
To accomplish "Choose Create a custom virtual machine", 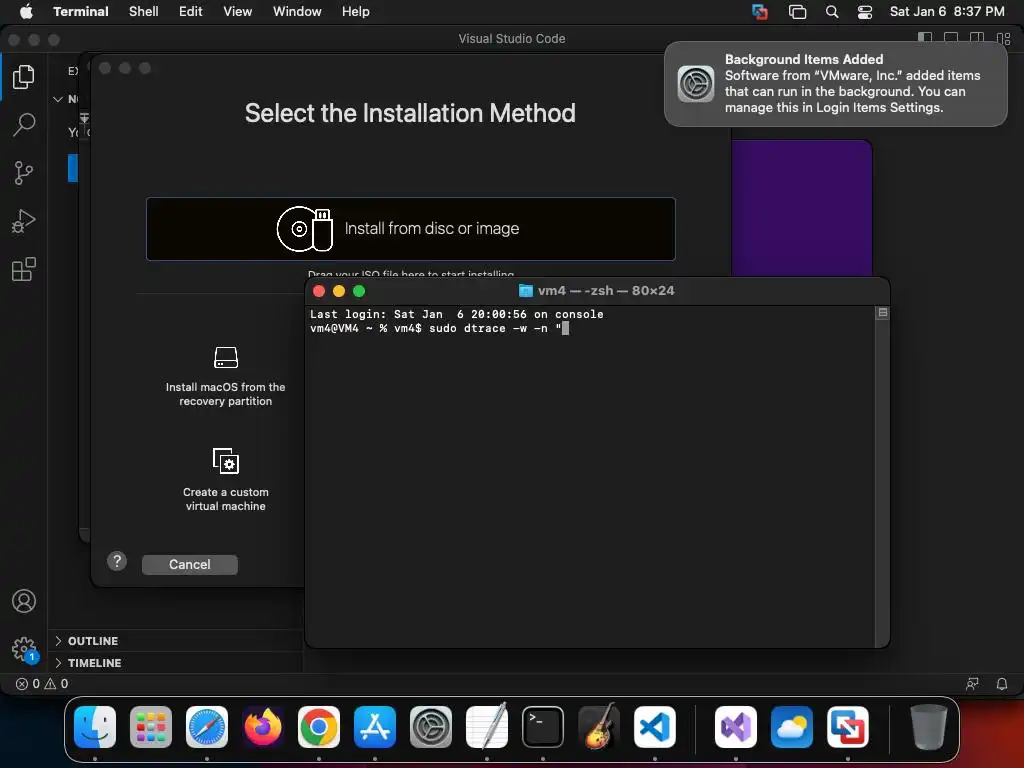I will (x=225, y=480).
